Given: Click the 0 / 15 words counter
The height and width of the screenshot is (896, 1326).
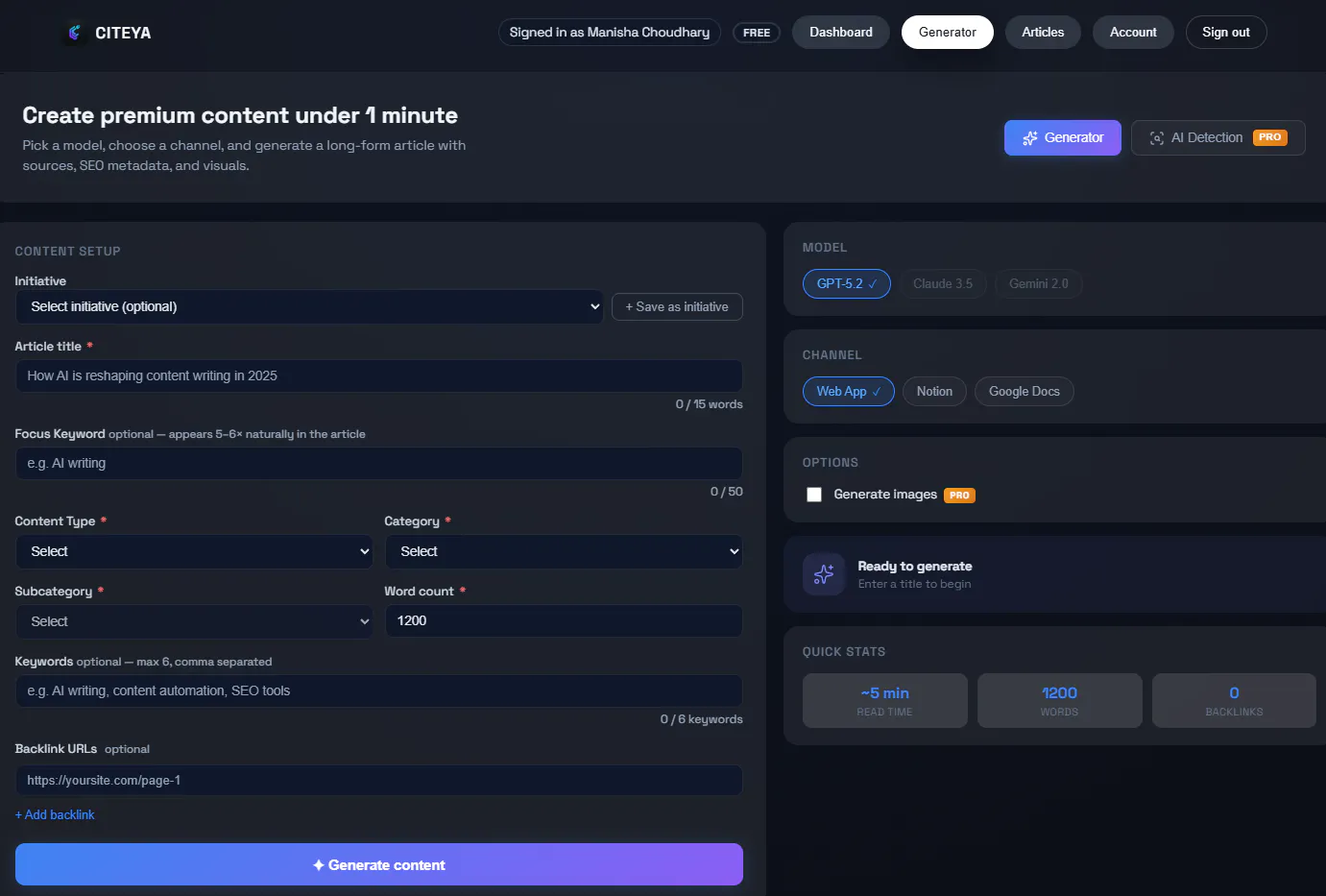Looking at the screenshot, I should click(709, 404).
